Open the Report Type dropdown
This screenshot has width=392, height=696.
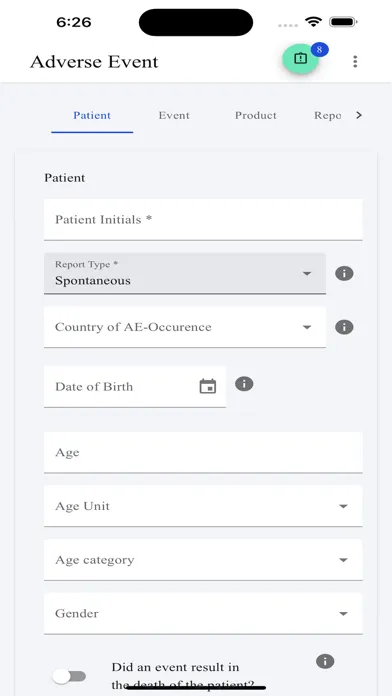click(x=185, y=273)
